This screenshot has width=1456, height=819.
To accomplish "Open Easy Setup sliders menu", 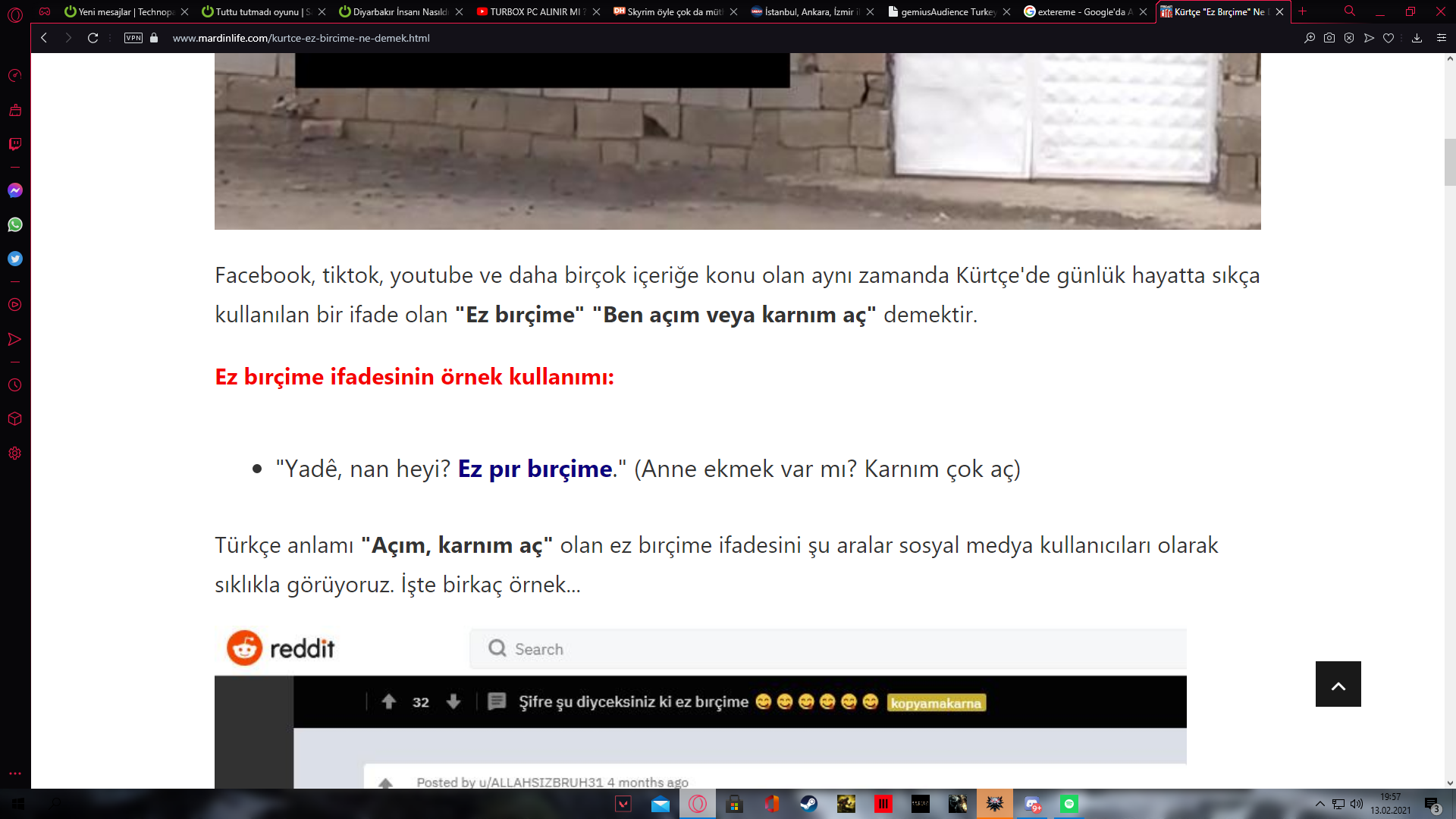I will click(x=1442, y=38).
